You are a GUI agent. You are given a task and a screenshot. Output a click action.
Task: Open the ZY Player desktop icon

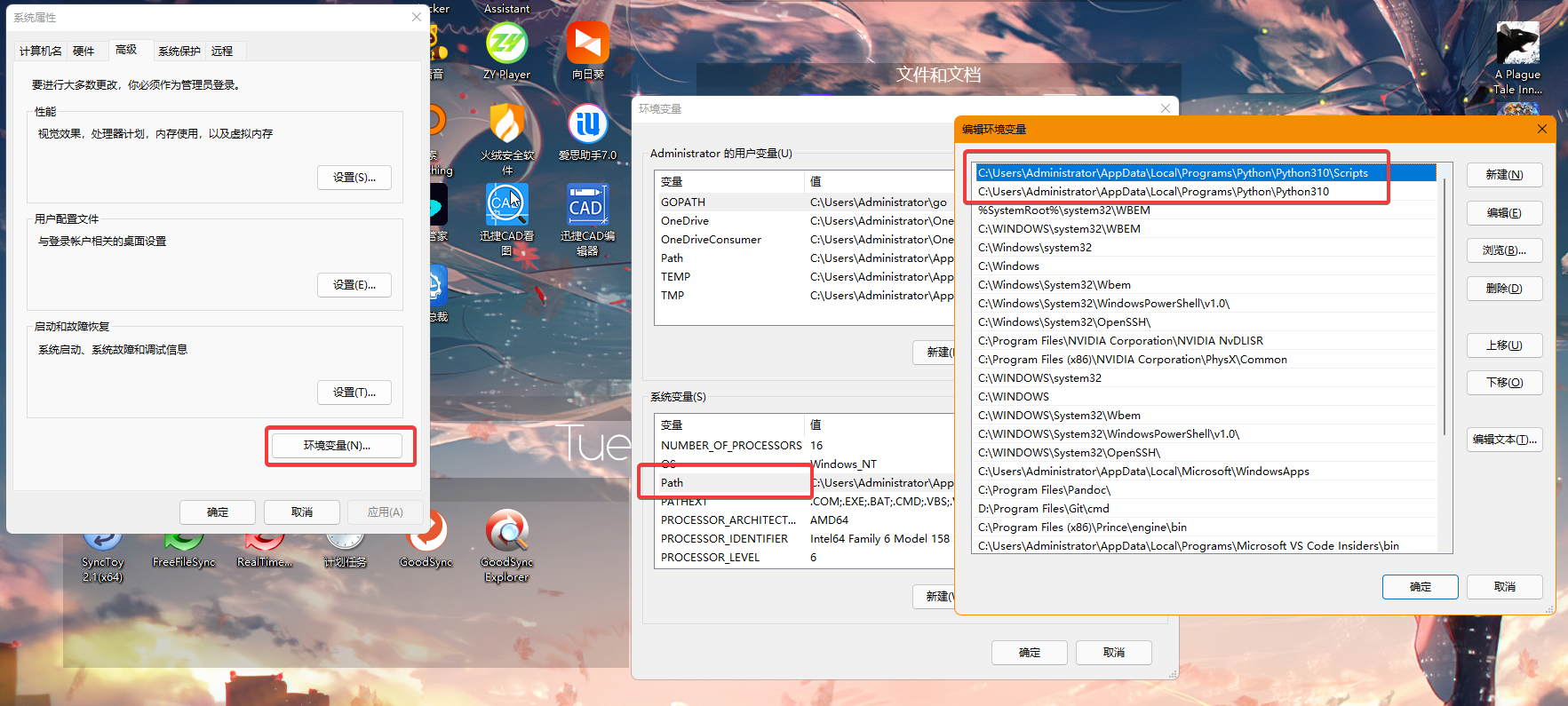(506, 50)
